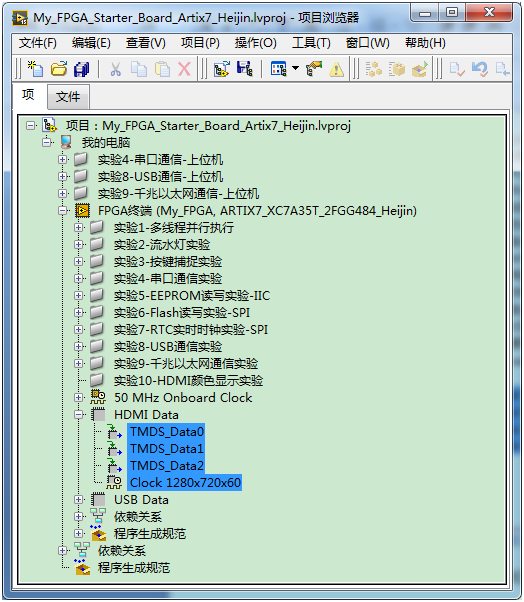This screenshot has height=602, width=524.
Task: Click the Open file toolbar icon
Action: coord(59,69)
